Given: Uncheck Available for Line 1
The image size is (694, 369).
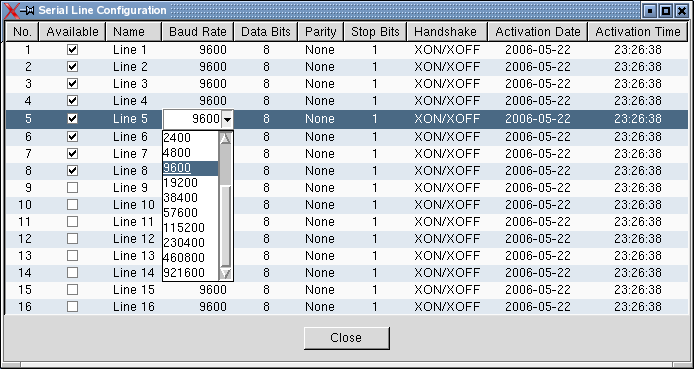Looking at the screenshot, I should (x=72, y=50).
